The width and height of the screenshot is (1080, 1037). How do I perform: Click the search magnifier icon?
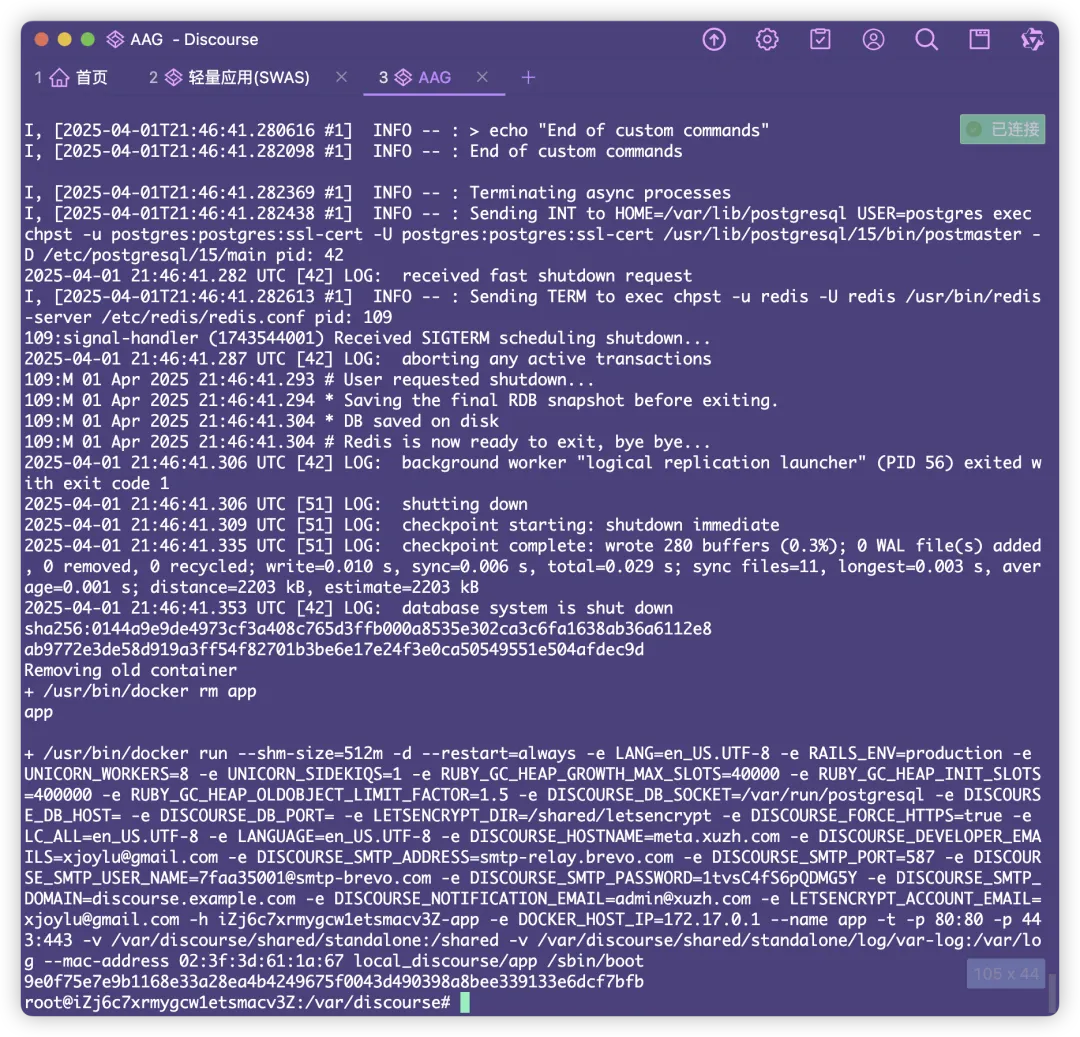click(x=927, y=39)
